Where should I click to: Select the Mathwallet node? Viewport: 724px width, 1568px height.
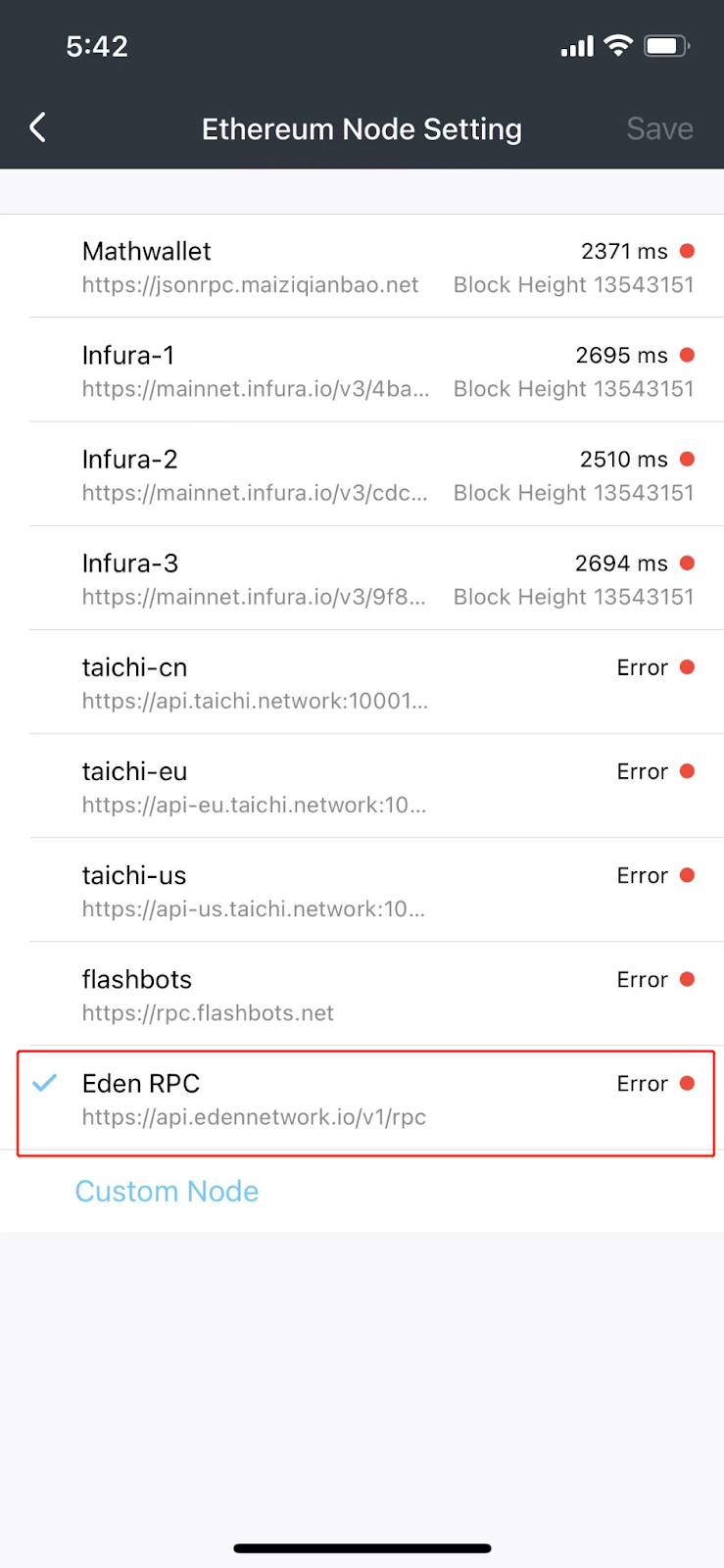click(147, 252)
